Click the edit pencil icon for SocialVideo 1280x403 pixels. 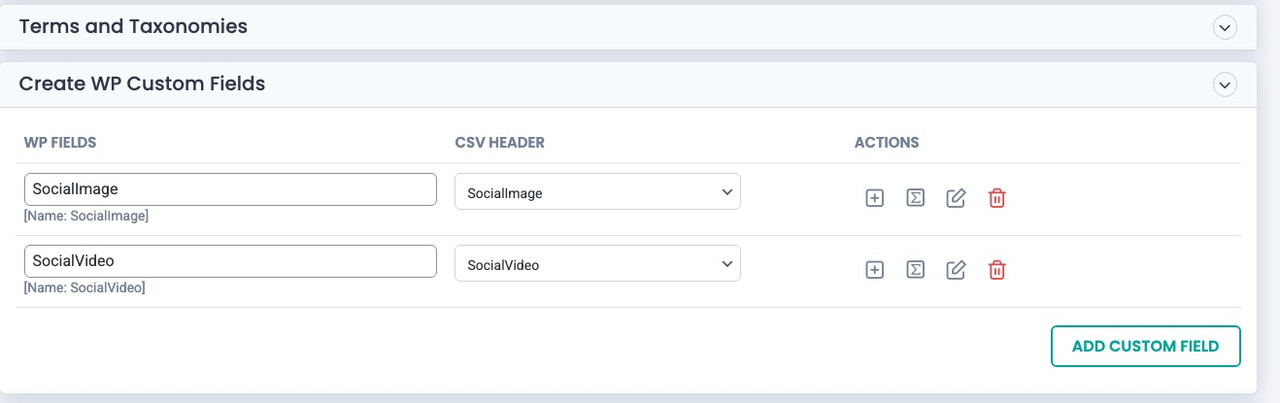click(956, 270)
